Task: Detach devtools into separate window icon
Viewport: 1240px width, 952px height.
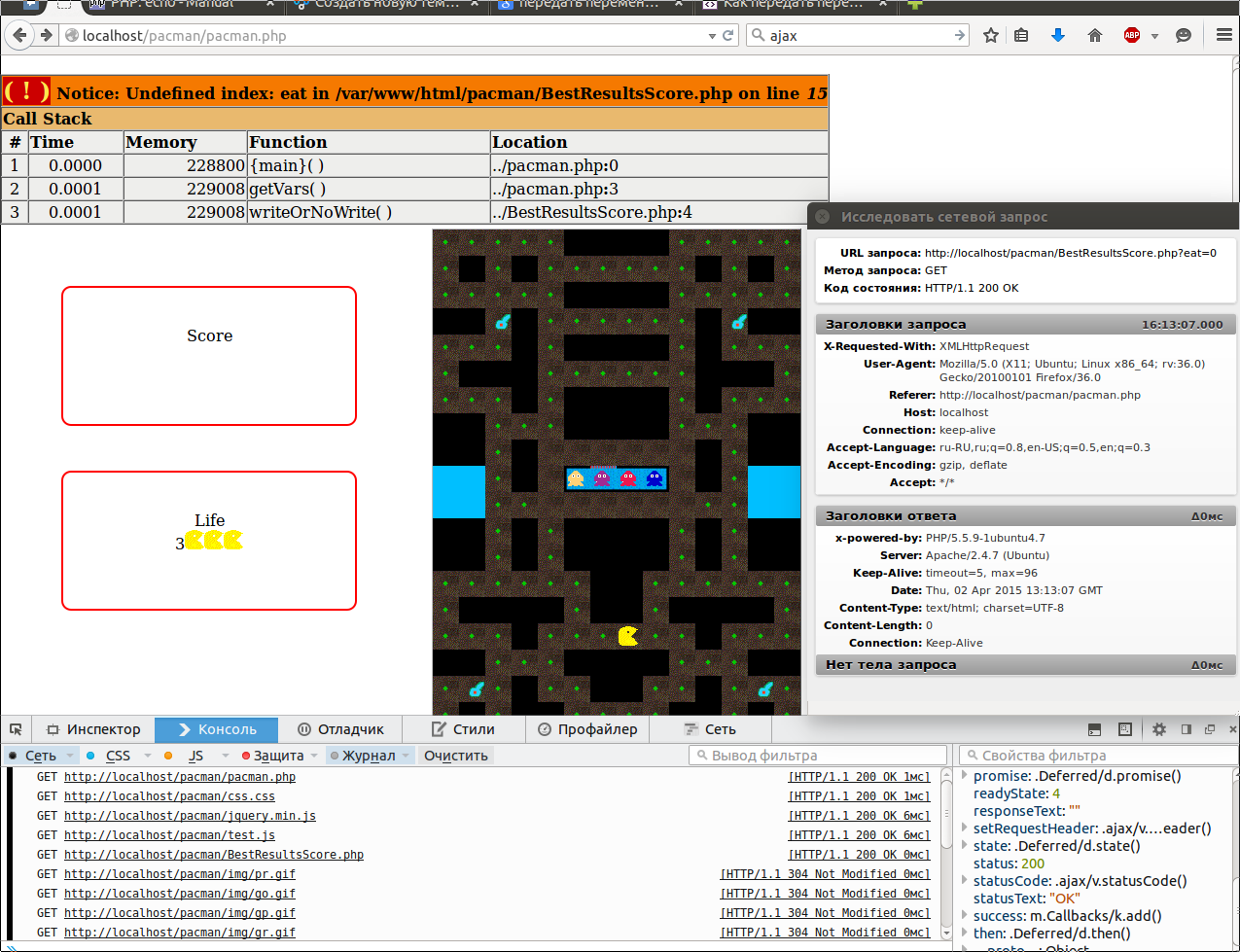Action: 1210,729
